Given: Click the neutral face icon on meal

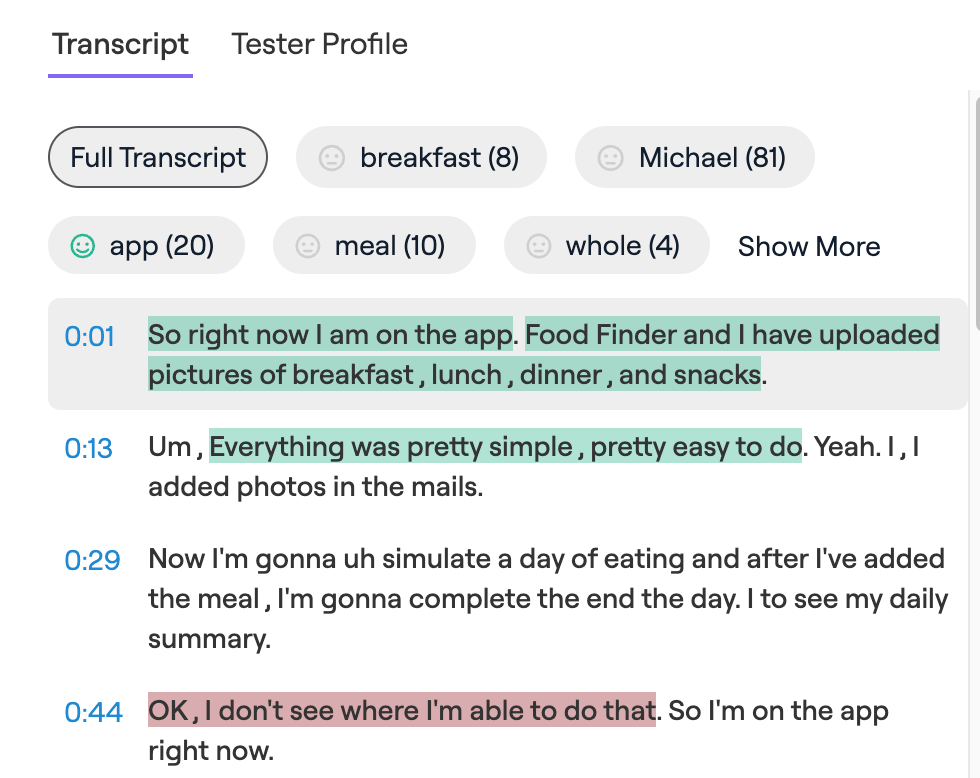Looking at the screenshot, I should point(308,246).
